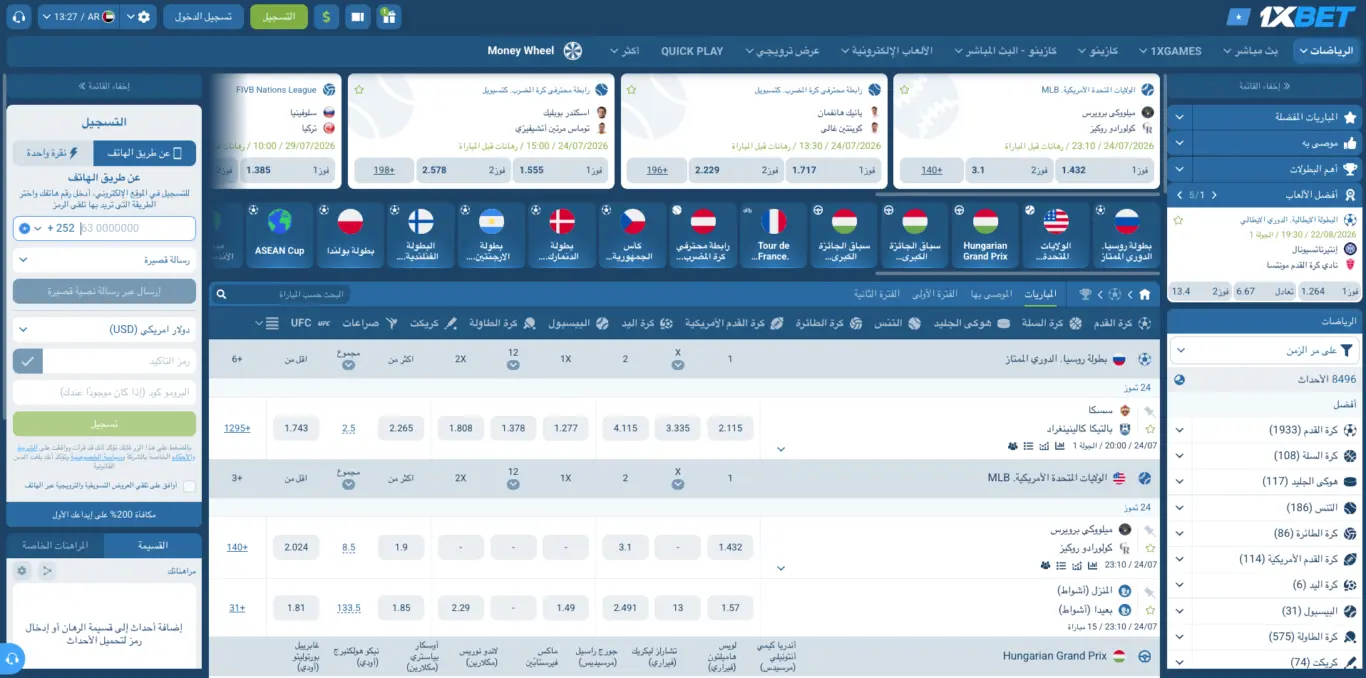The width and height of the screenshot is (1366, 678).
Task: Click the search magnifier icon in match search
Action: pyautogui.click(x=222, y=295)
